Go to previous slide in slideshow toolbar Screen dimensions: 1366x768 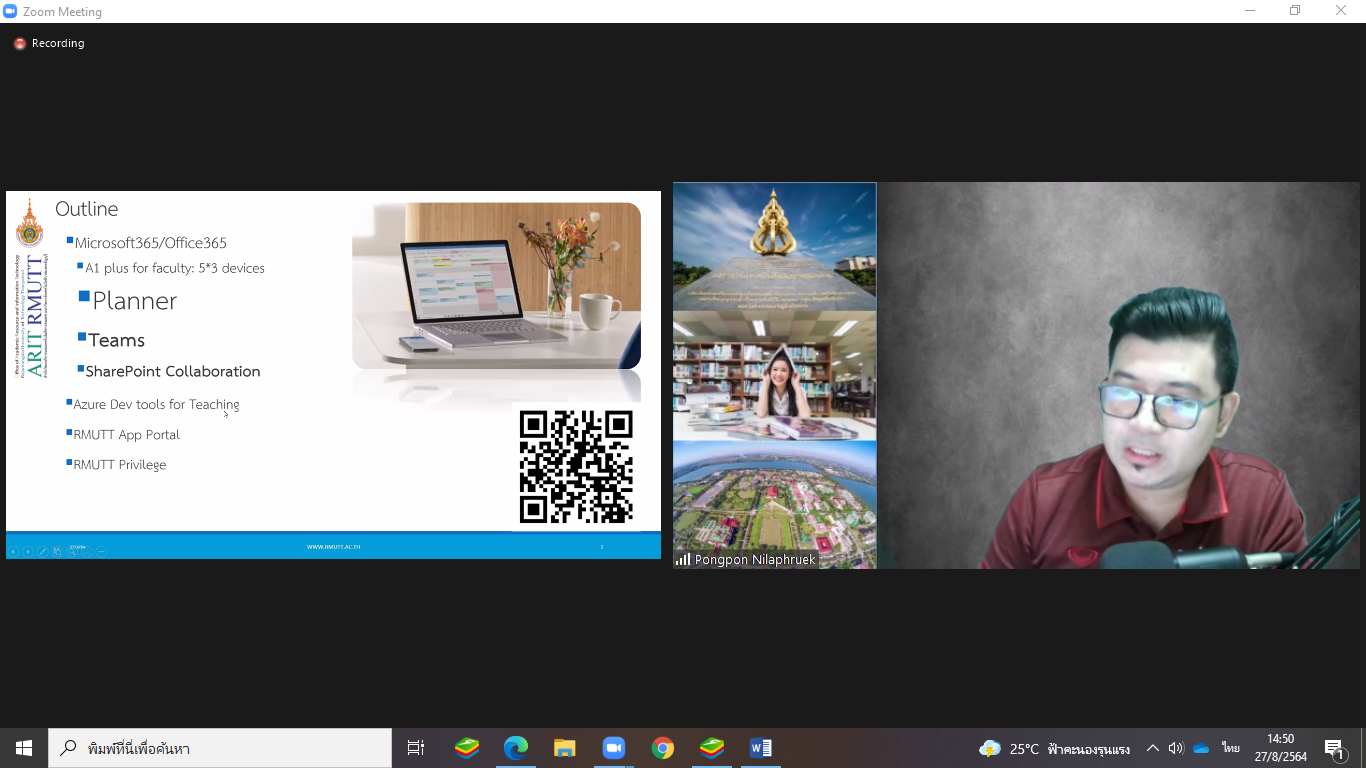point(13,551)
